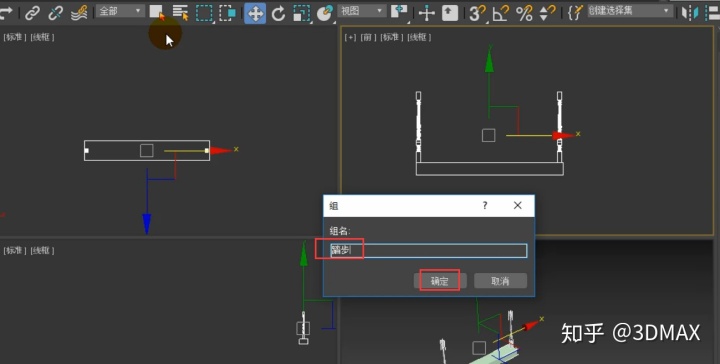
Task: Click the Select and Place tool
Action: coord(325,13)
